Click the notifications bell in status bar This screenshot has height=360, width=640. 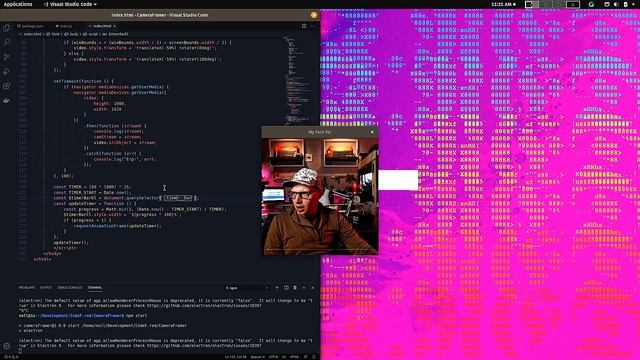coord(313,357)
